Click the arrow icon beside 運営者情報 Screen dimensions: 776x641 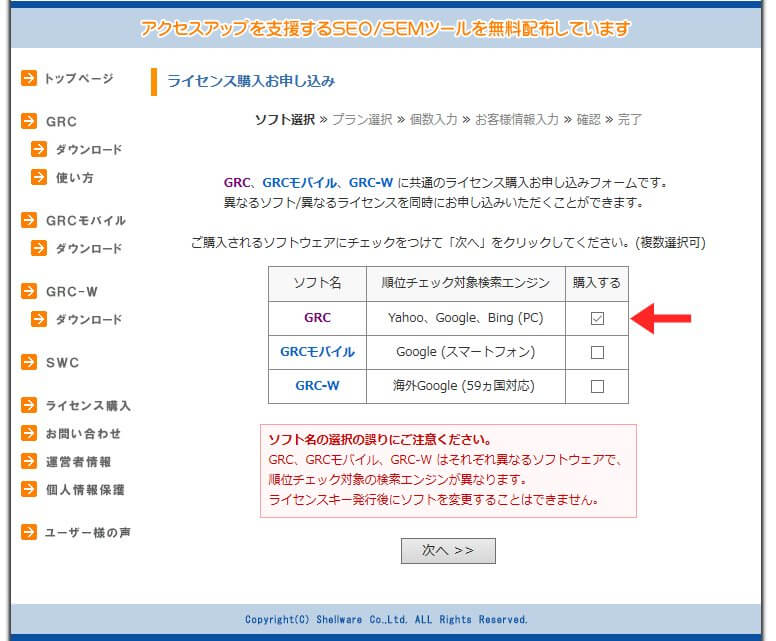(x=29, y=461)
